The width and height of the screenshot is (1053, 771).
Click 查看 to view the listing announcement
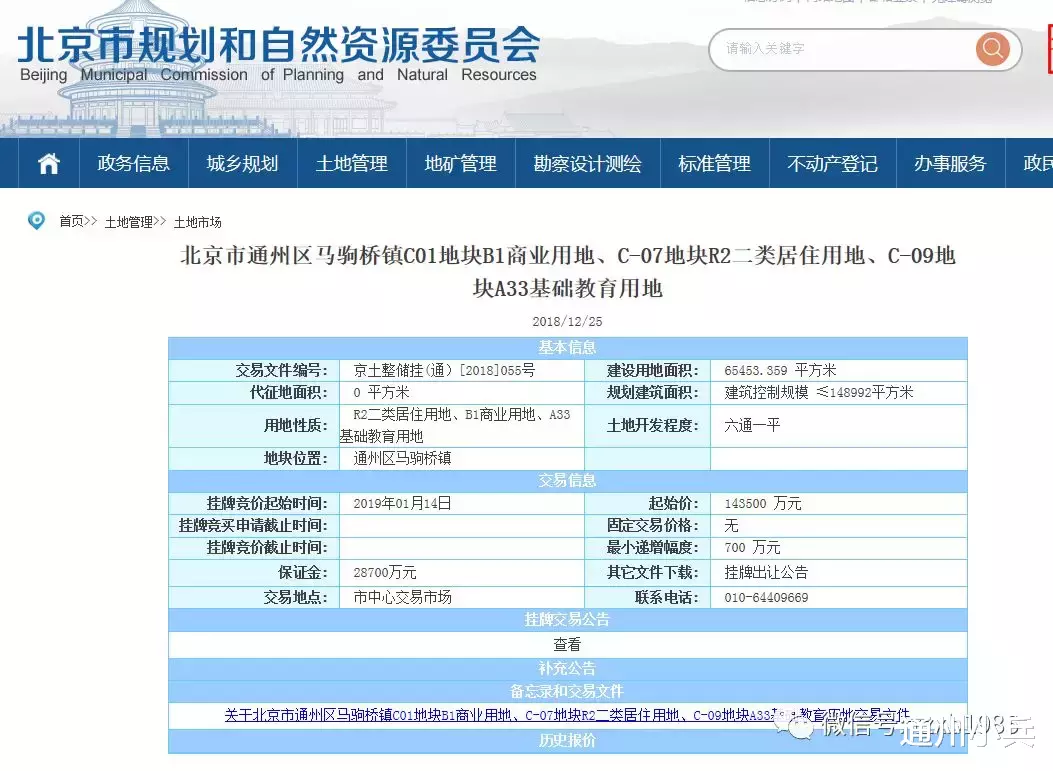point(567,644)
